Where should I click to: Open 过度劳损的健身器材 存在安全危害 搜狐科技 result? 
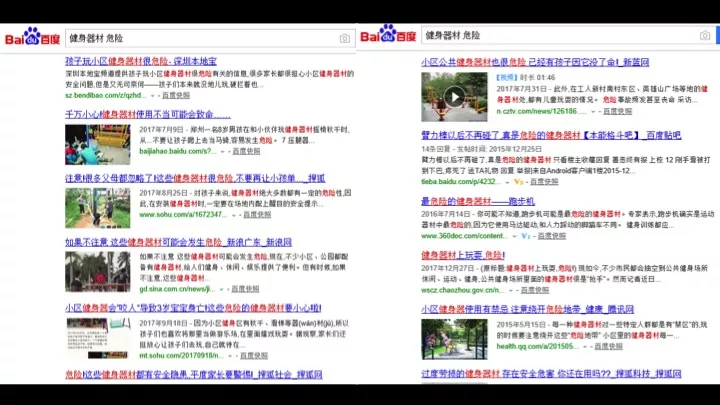point(551,374)
